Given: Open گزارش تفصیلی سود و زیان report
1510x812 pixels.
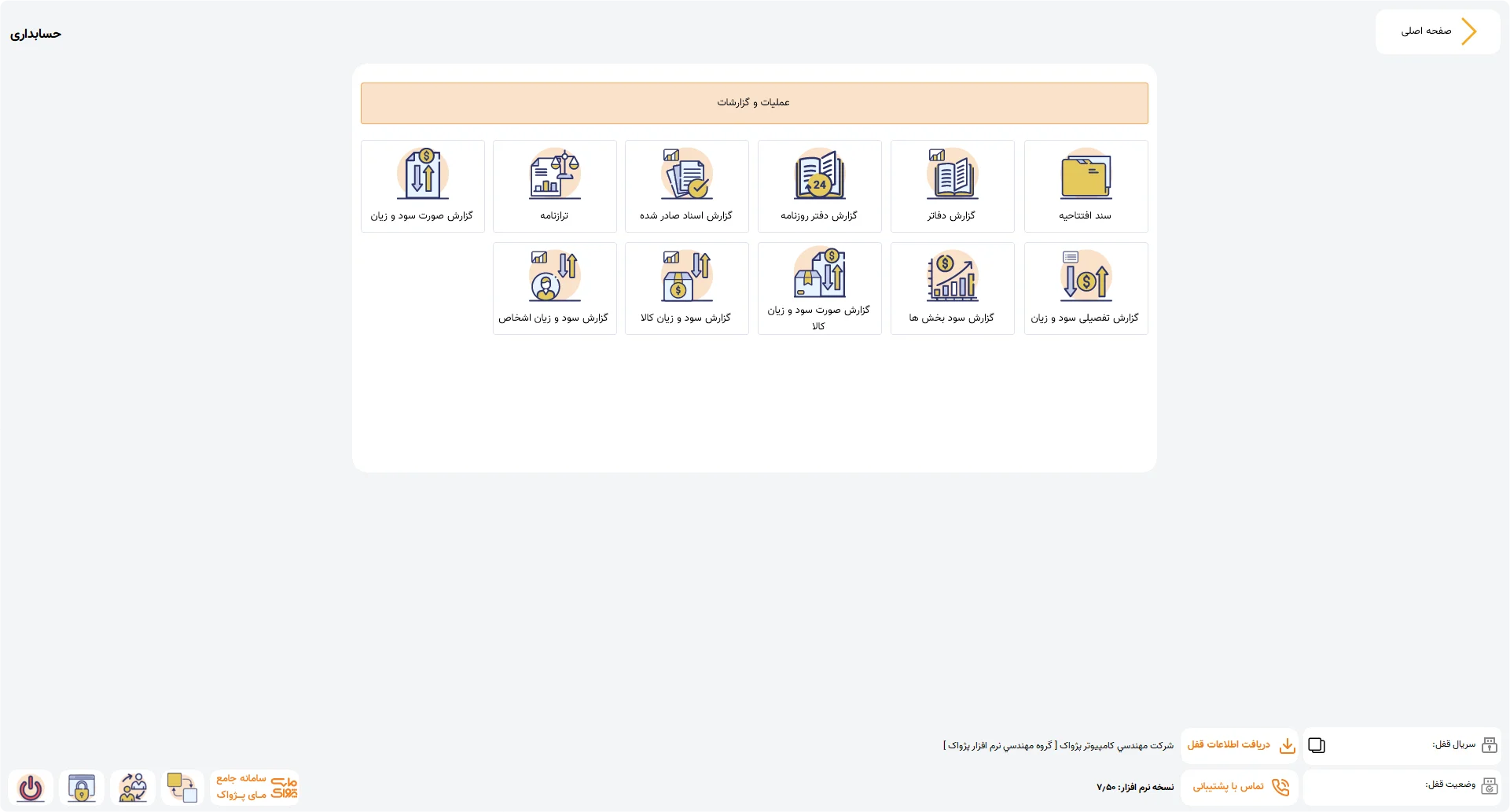Looking at the screenshot, I should tap(1086, 288).
